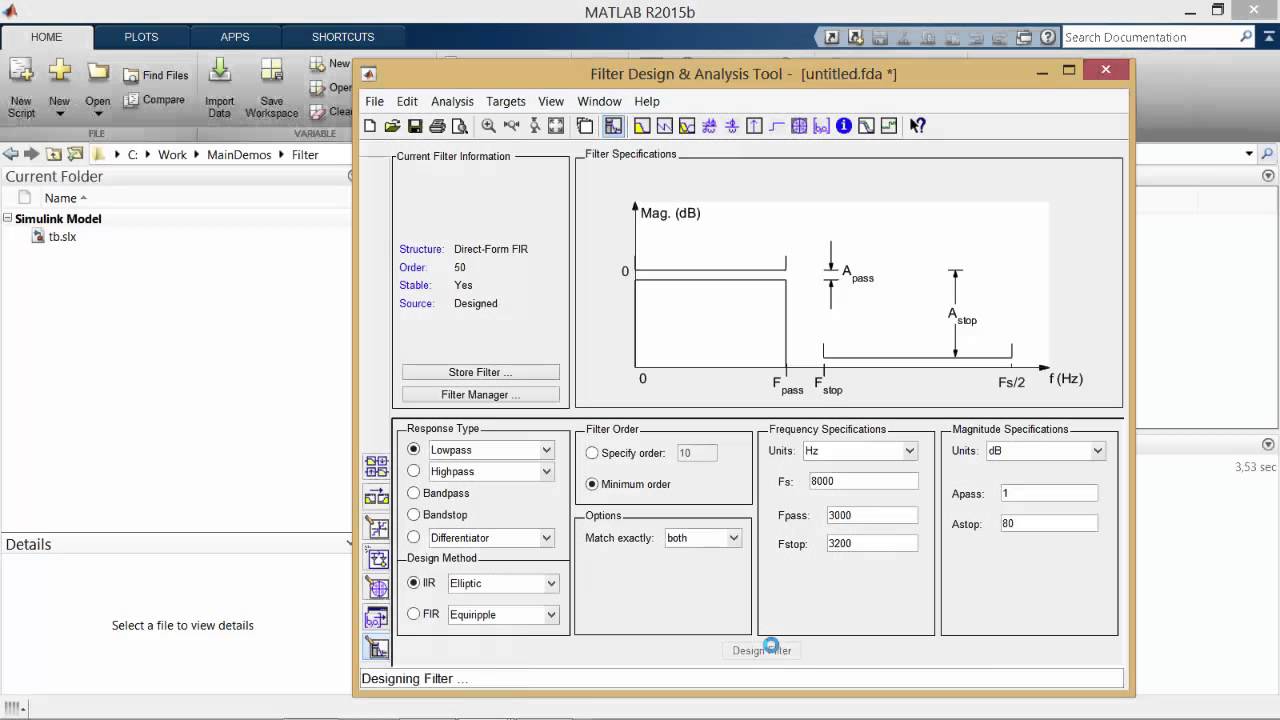Select the Highpass response type radio
The width and height of the screenshot is (1280, 720).
(414, 471)
